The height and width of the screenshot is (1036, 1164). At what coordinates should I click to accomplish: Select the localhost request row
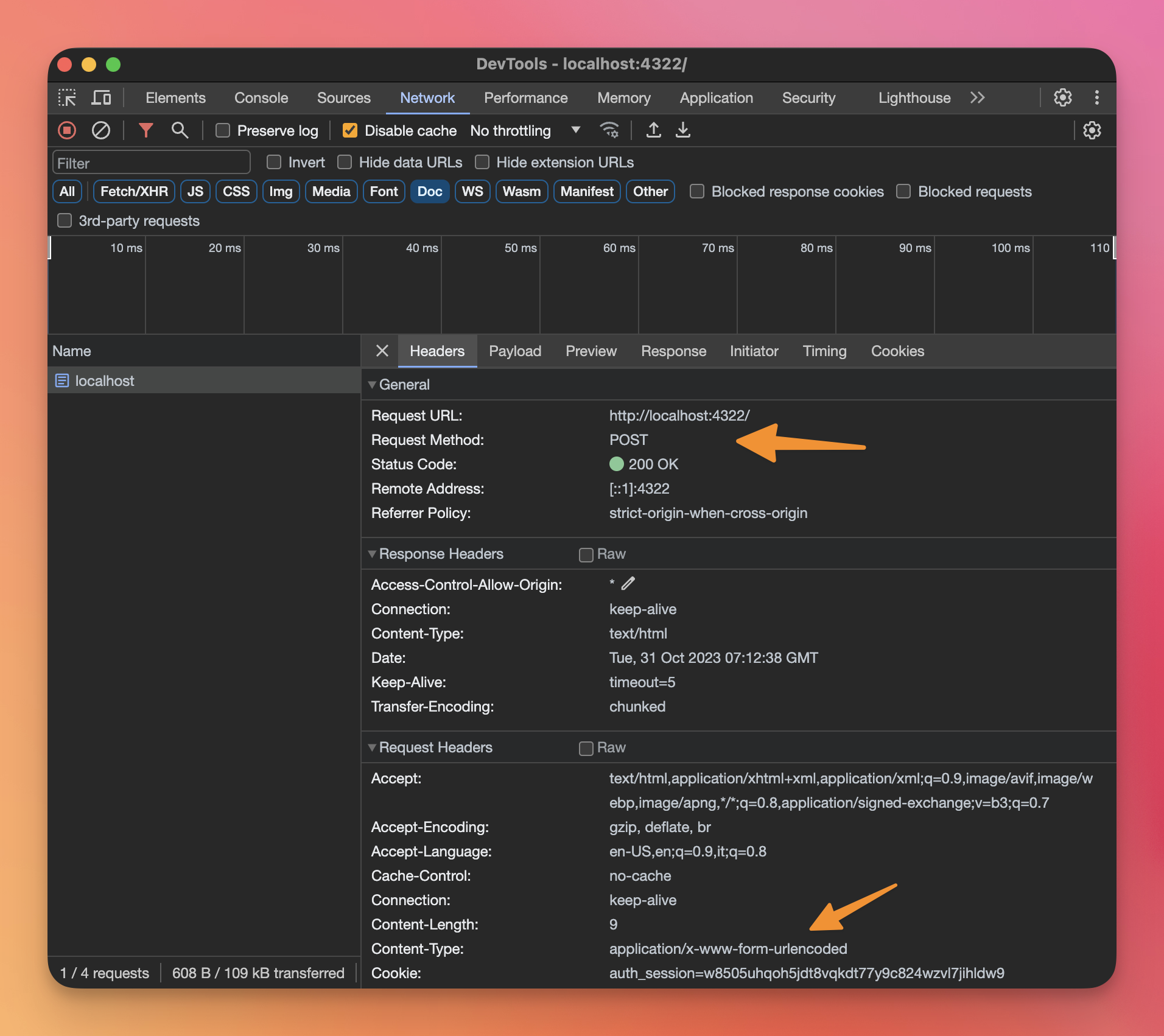105,381
